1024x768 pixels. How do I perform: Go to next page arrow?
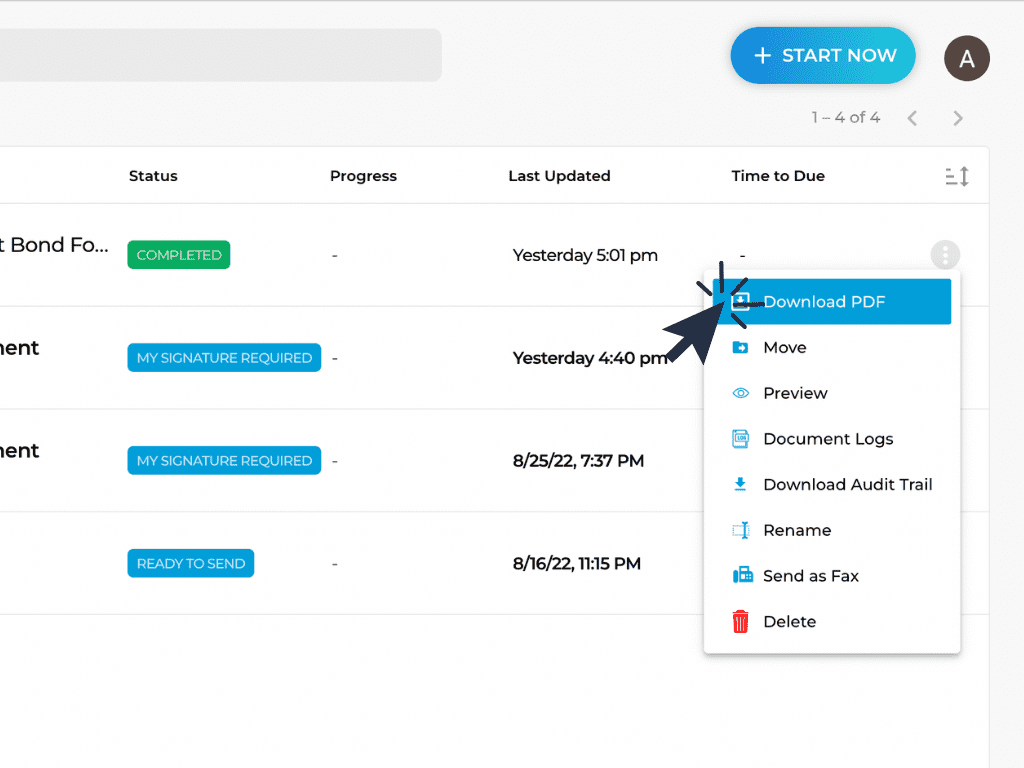[x=957, y=118]
